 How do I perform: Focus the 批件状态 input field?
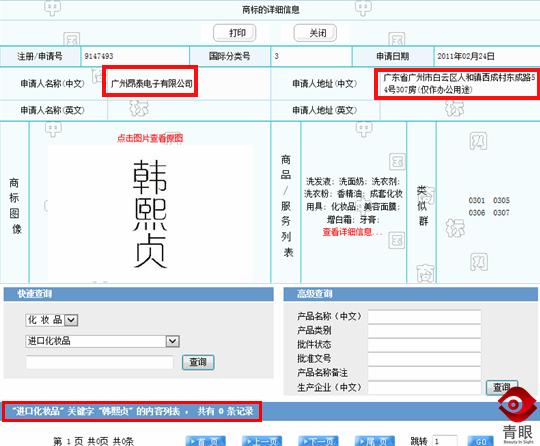click(x=424, y=345)
